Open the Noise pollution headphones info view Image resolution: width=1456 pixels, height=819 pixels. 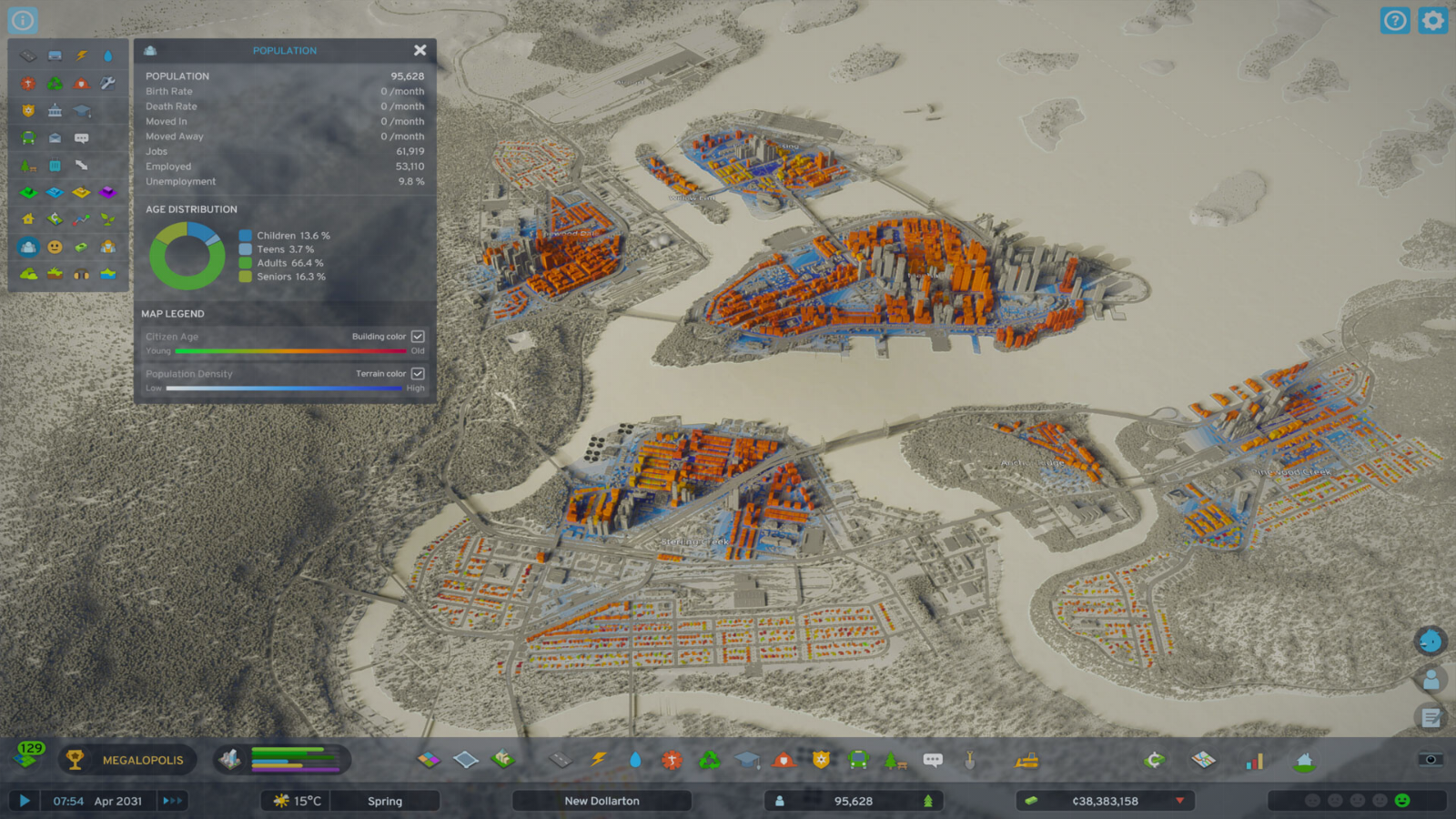point(82,274)
